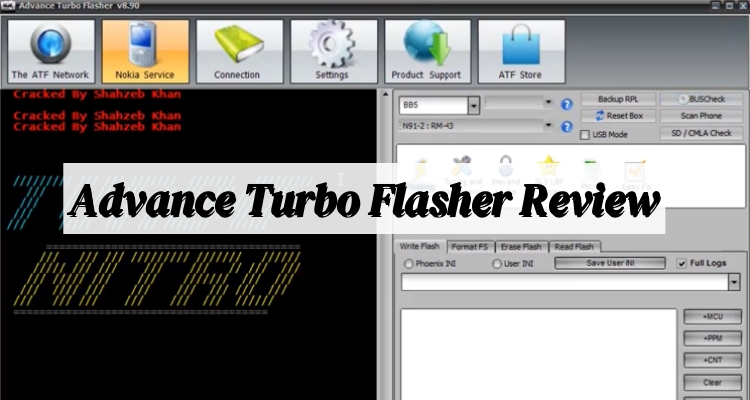The image size is (750, 400).
Task: Switch to the Format FS tab
Action: [x=470, y=247]
